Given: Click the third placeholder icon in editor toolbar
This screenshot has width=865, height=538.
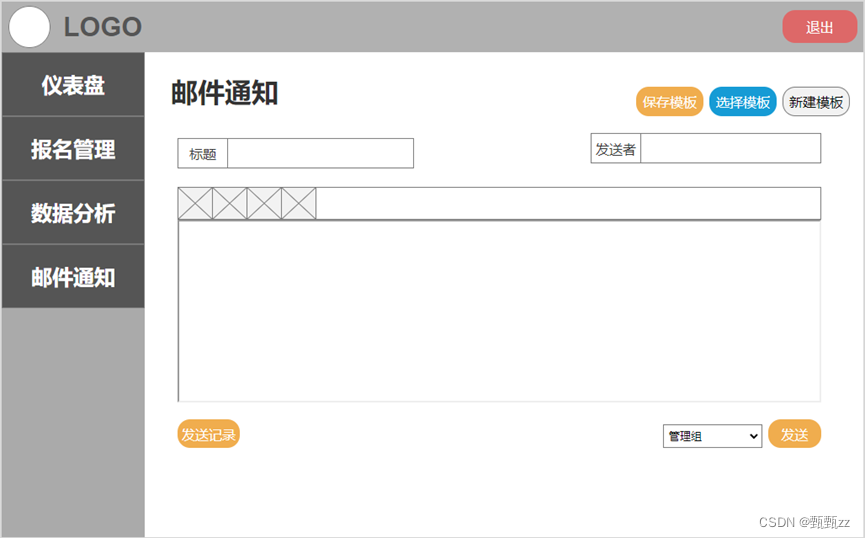Looking at the screenshot, I should click(x=264, y=204).
